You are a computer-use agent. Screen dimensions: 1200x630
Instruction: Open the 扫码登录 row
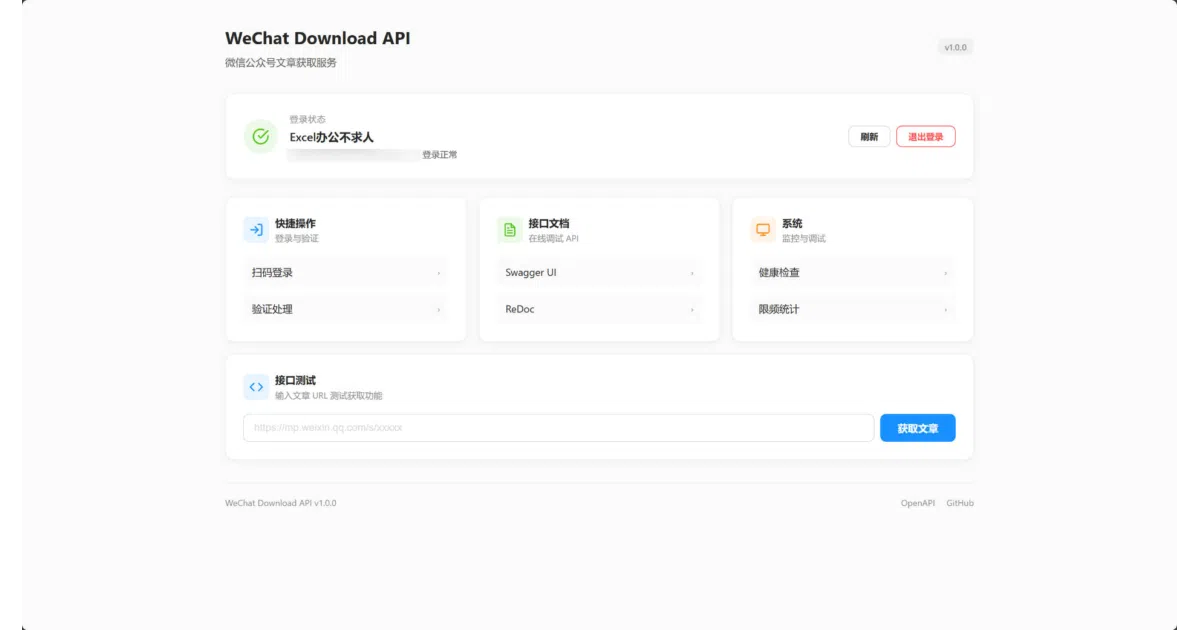(346, 272)
